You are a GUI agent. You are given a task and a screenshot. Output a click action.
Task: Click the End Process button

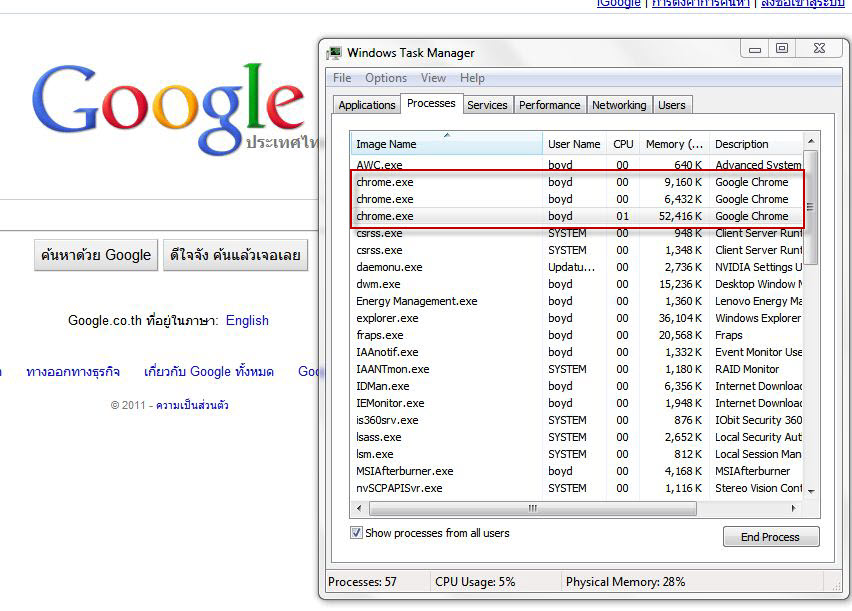pyautogui.click(x=770, y=537)
